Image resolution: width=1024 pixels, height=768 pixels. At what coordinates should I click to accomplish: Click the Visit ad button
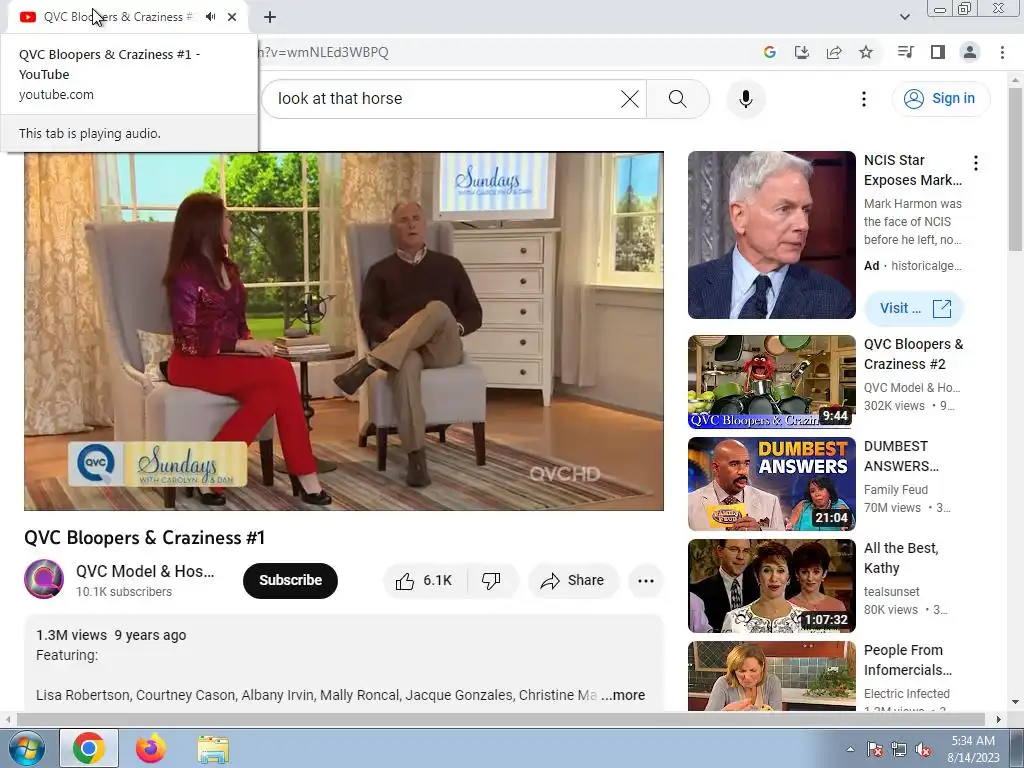914,308
